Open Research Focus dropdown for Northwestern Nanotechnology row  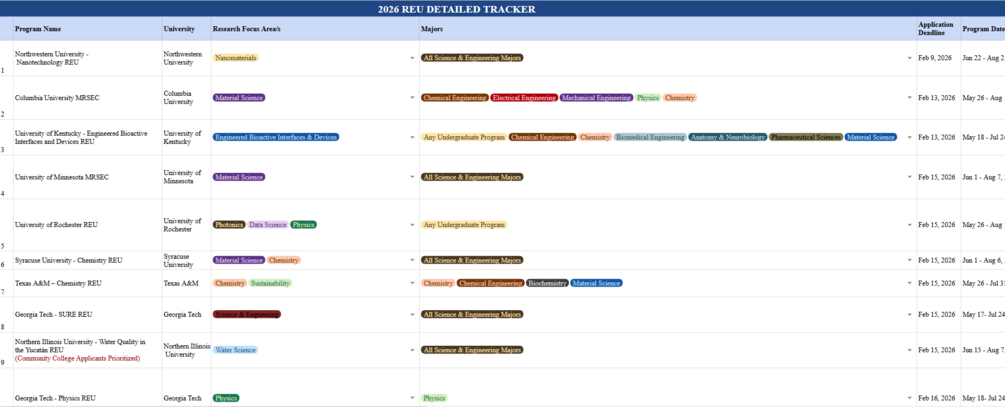pyautogui.click(x=412, y=58)
